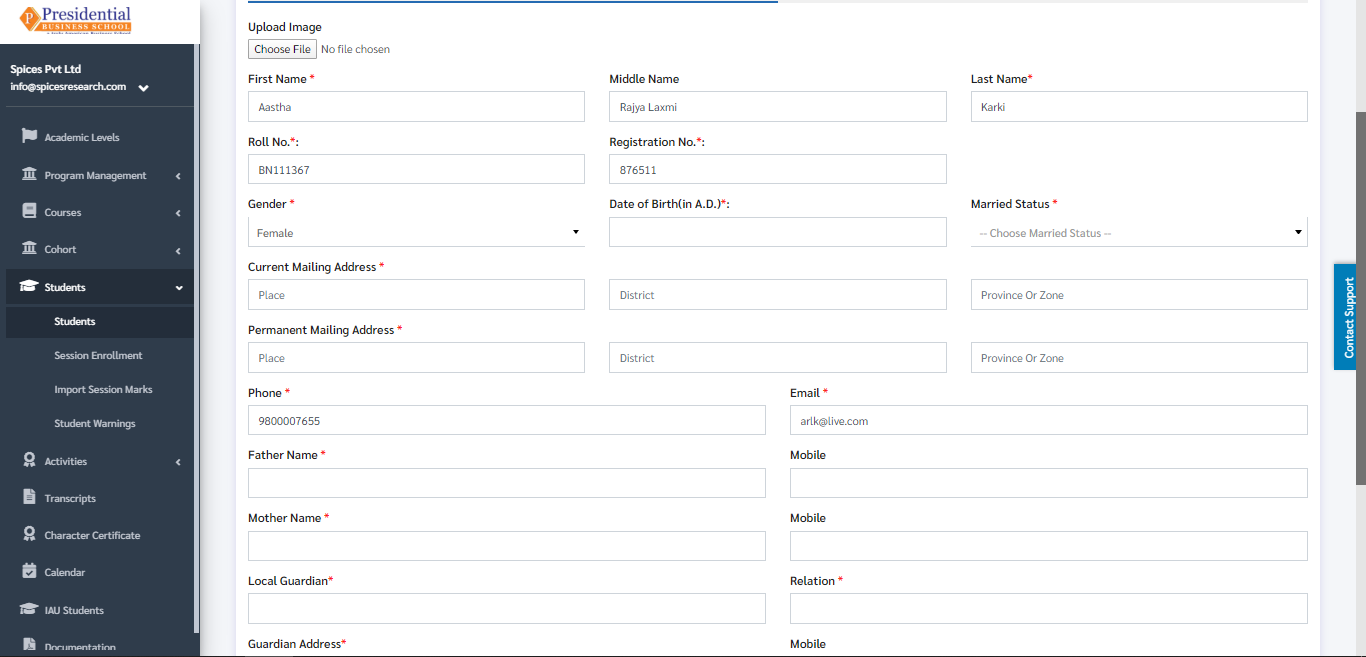Click the Middle Name field with Rajya Laxmi
Screen dimensions: 1366x657
778,106
